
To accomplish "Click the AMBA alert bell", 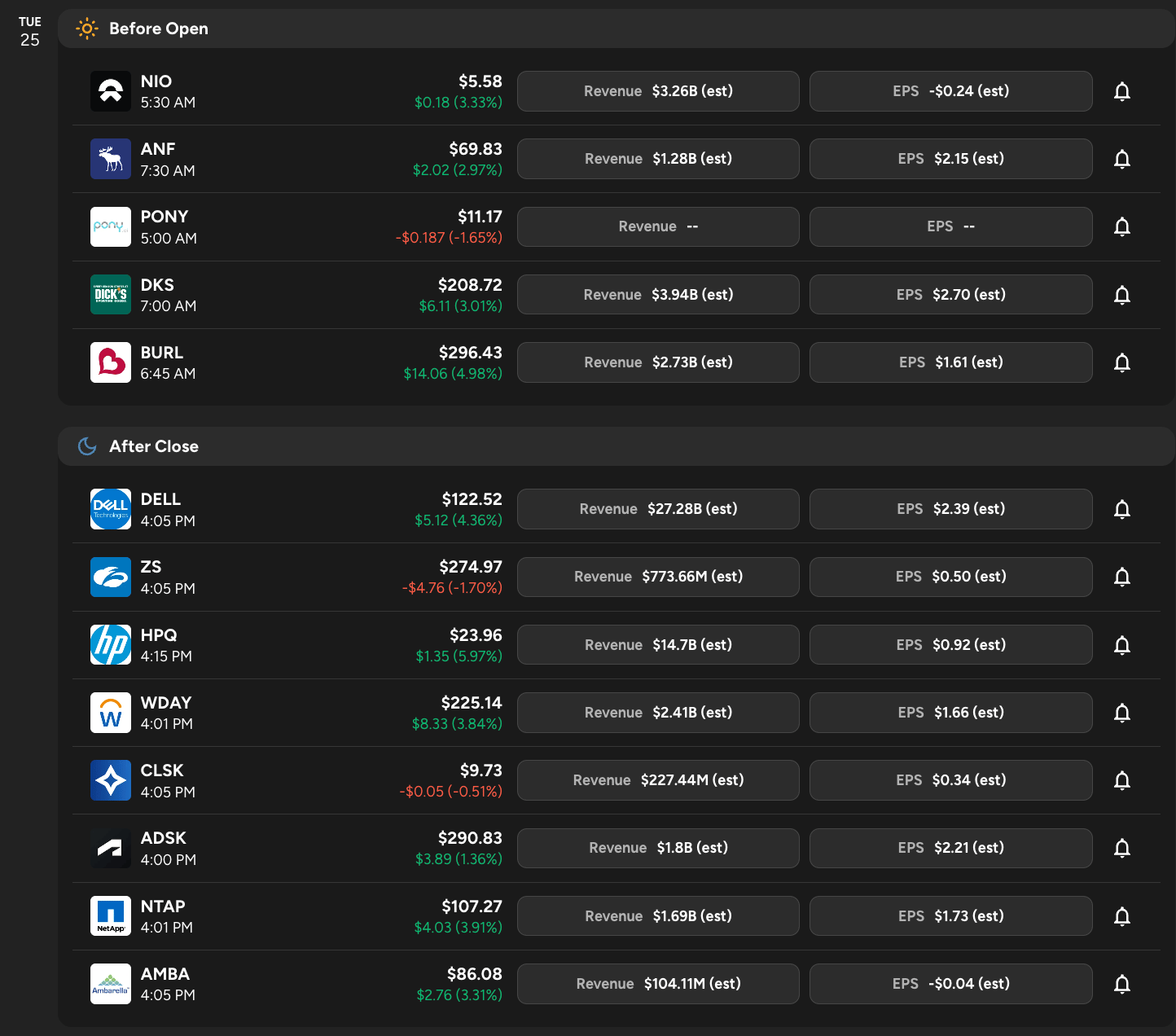I will pyautogui.click(x=1122, y=984).
